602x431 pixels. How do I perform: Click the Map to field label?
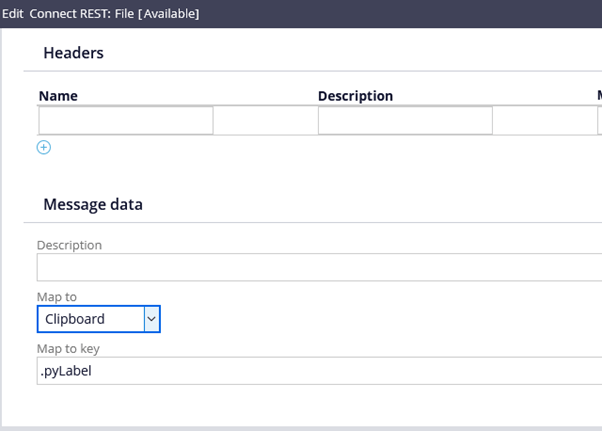57,297
